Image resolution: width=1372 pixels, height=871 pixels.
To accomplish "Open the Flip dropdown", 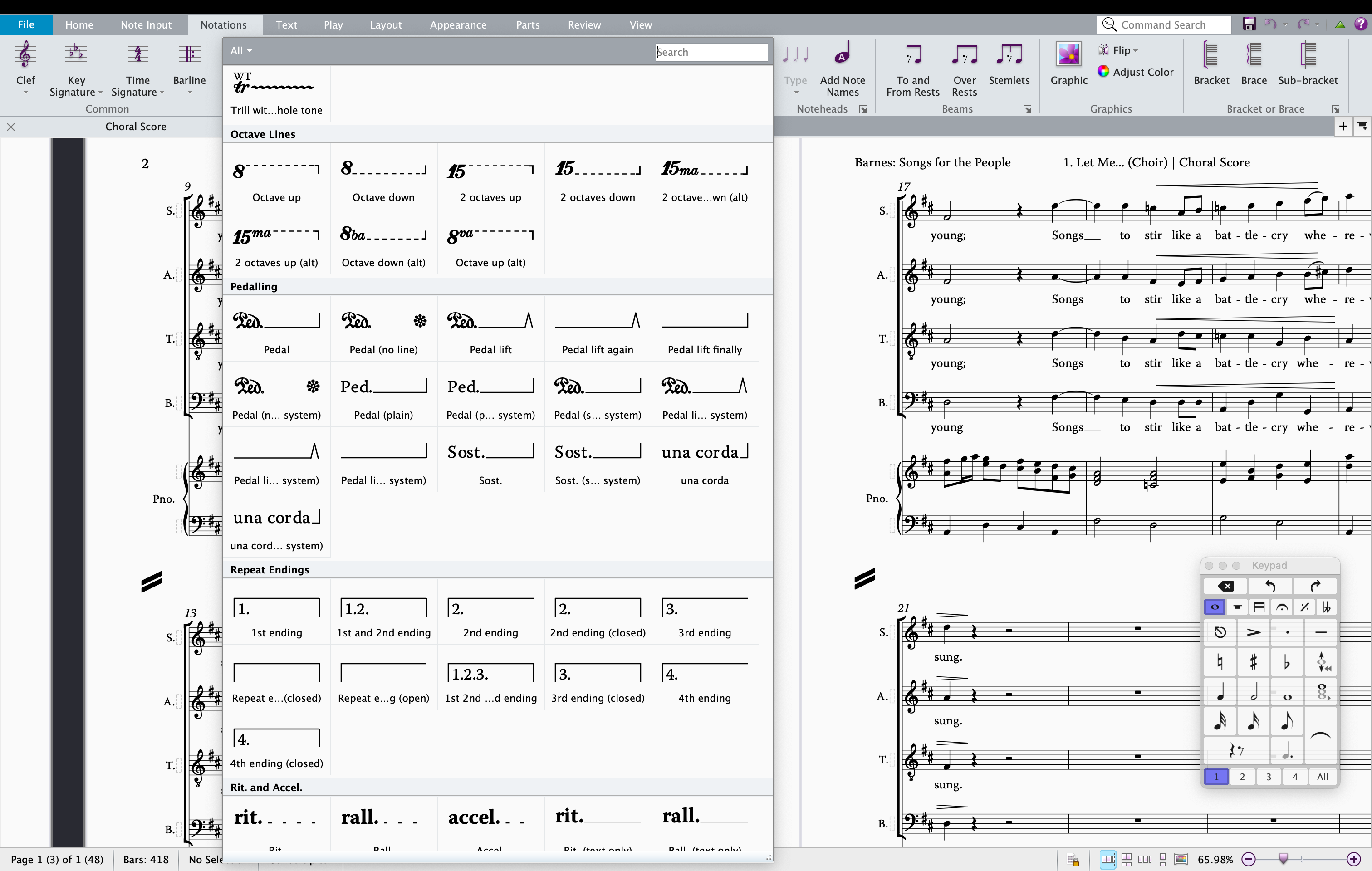I will coord(1118,50).
